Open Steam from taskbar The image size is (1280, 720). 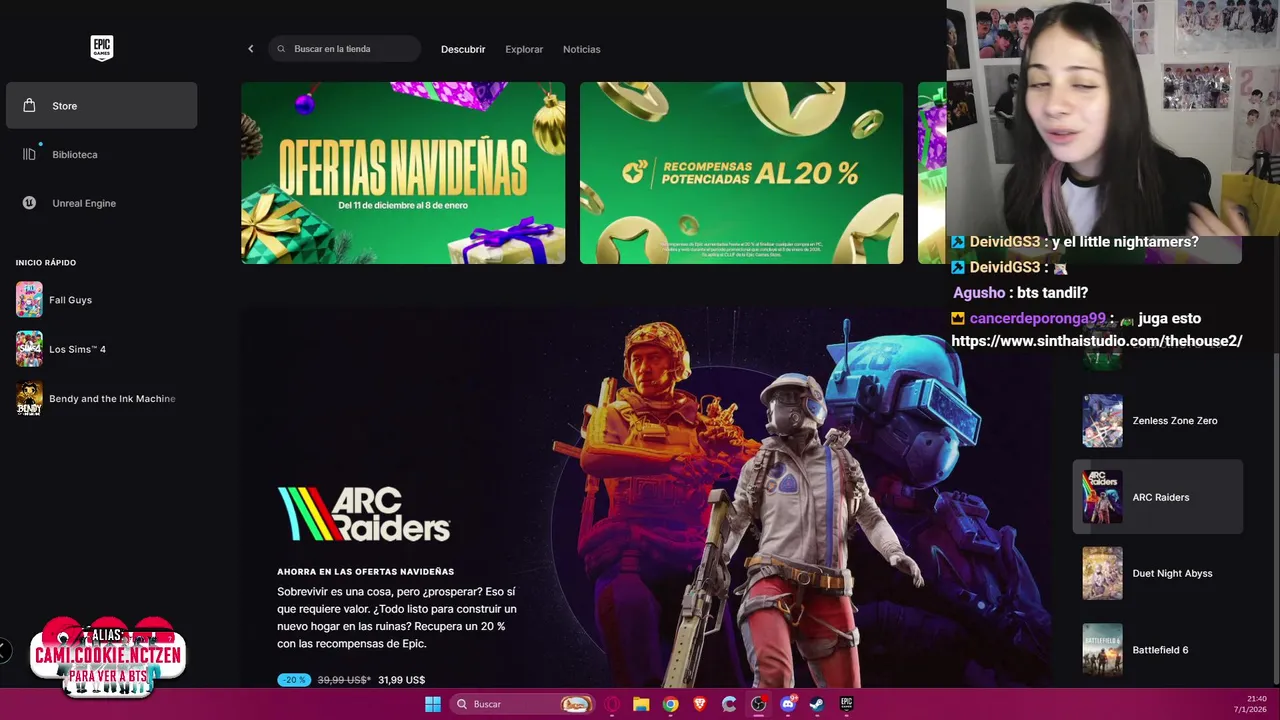point(817,704)
